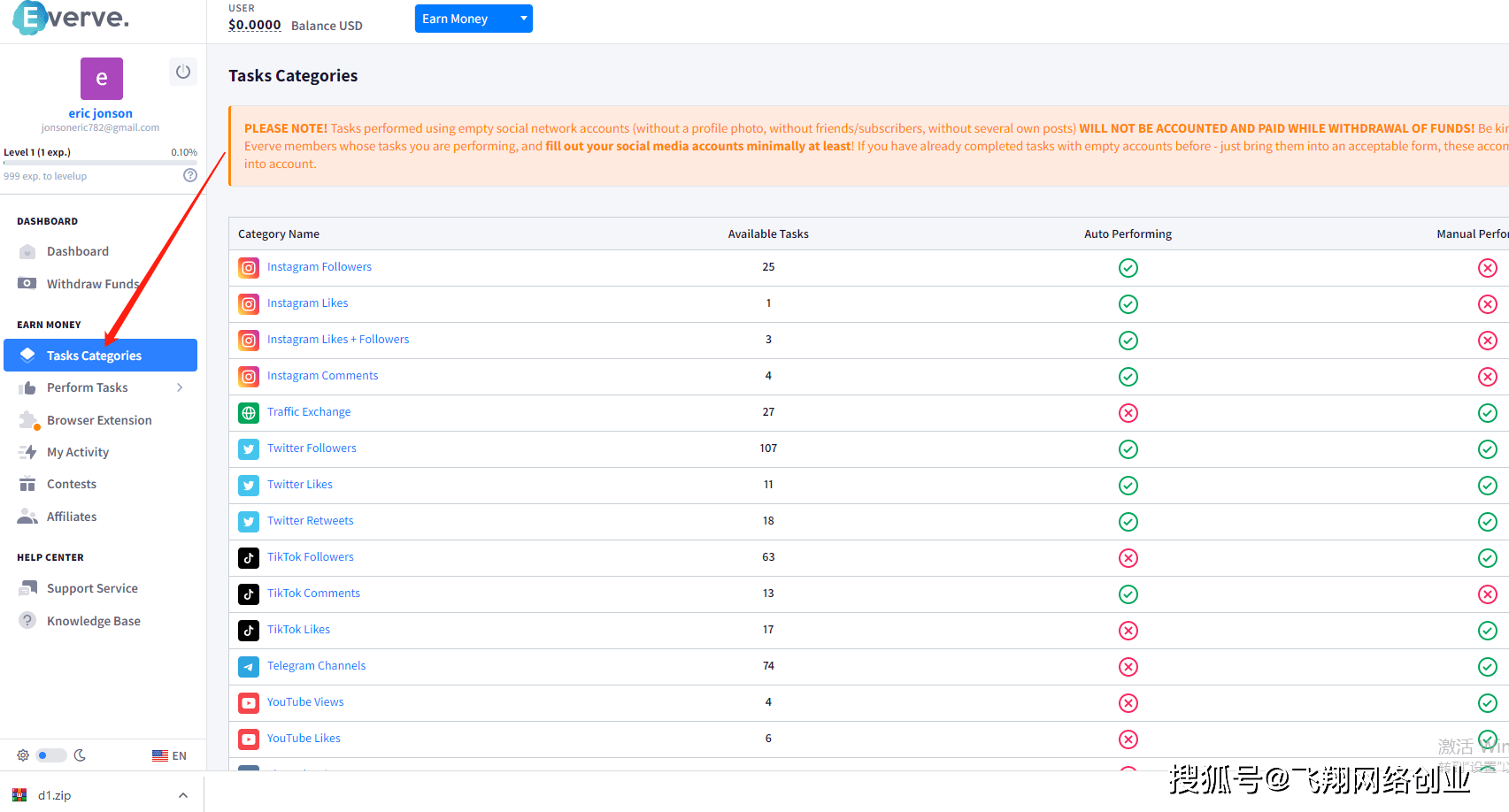
Task: Click the moon dark mode icon
Action: pyautogui.click(x=80, y=755)
